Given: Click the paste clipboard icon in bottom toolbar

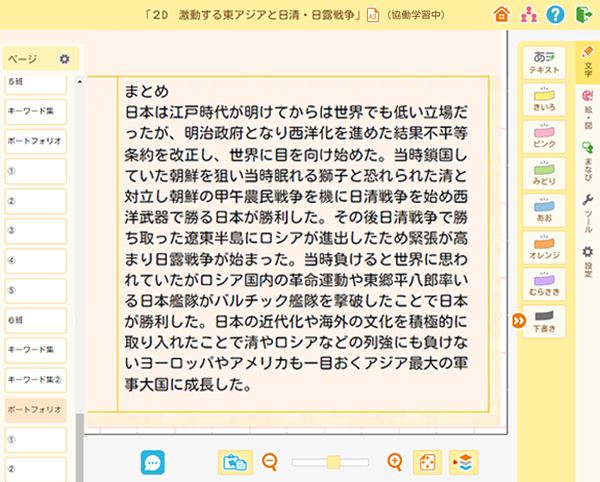Looking at the screenshot, I should pyautogui.click(x=235, y=462).
